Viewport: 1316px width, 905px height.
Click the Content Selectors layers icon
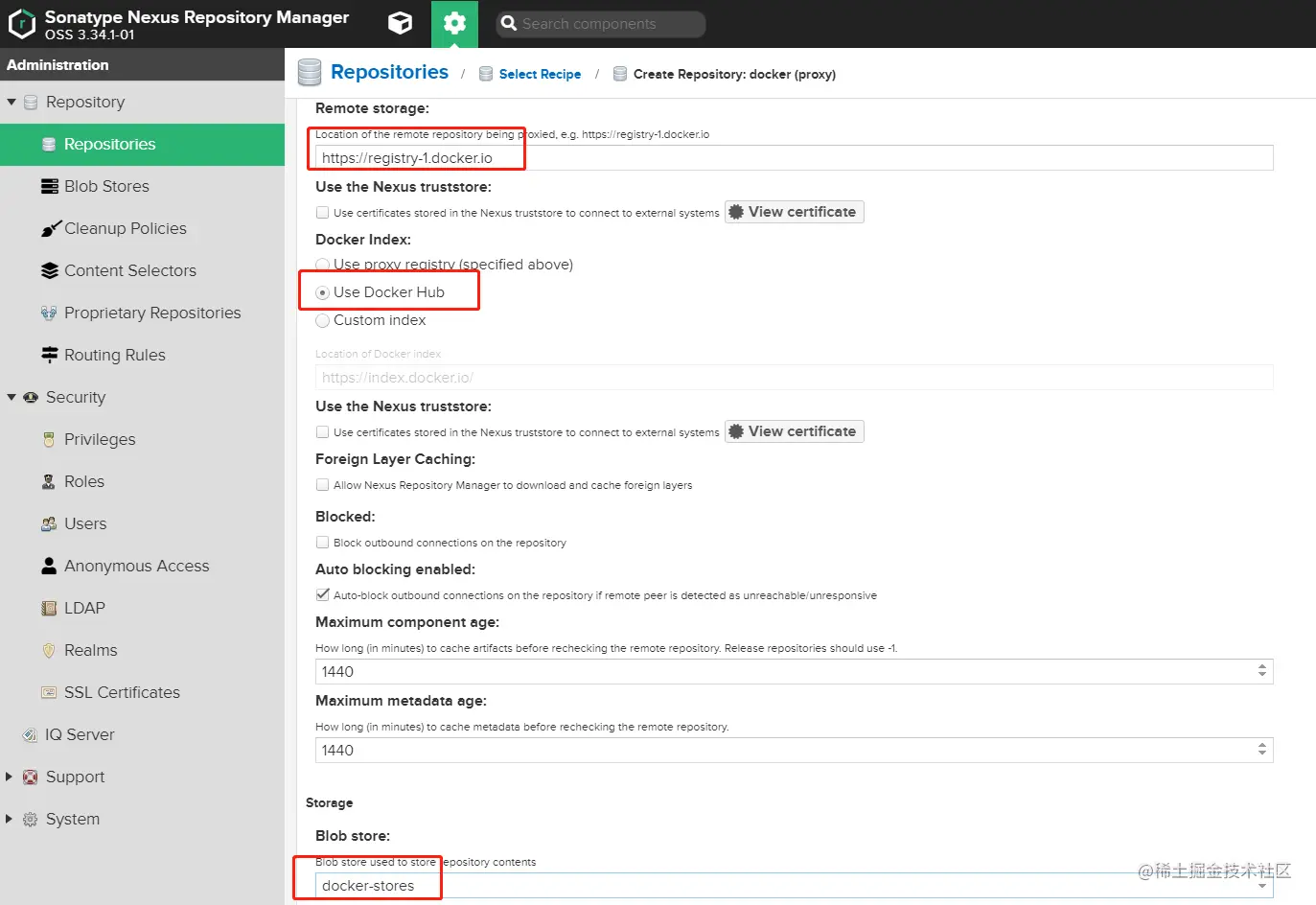50,270
